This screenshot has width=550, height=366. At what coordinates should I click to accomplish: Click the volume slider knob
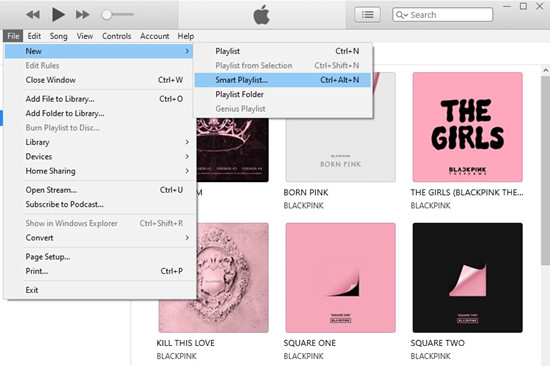(x=107, y=15)
